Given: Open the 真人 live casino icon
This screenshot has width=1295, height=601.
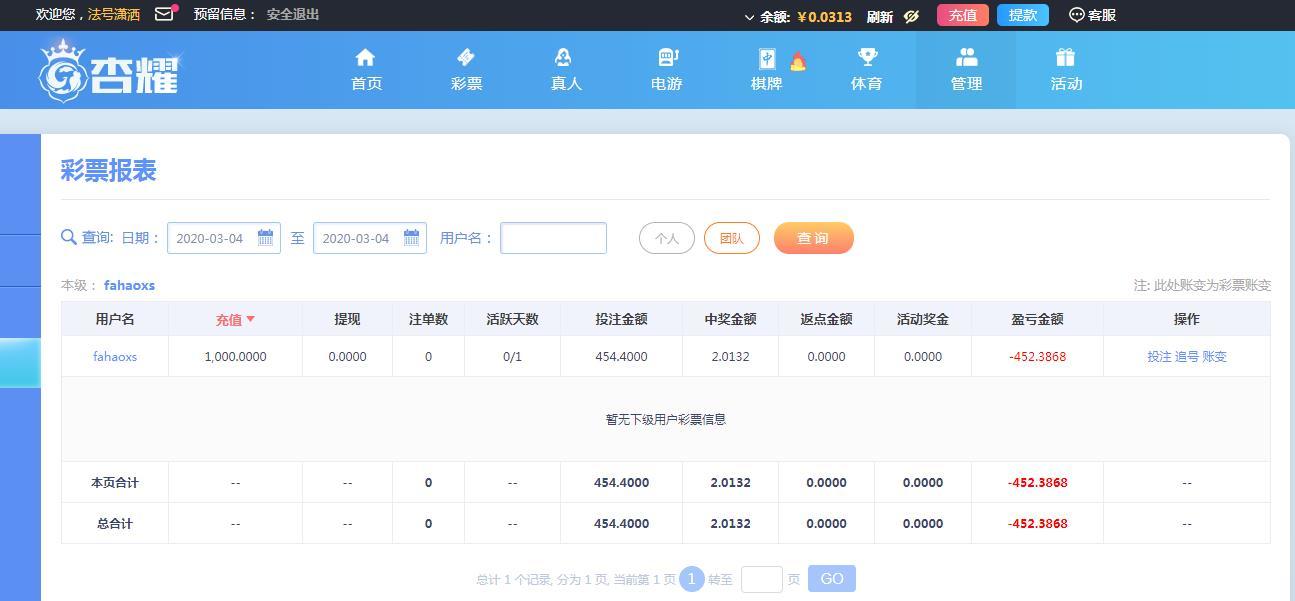Looking at the screenshot, I should (x=565, y=58).
